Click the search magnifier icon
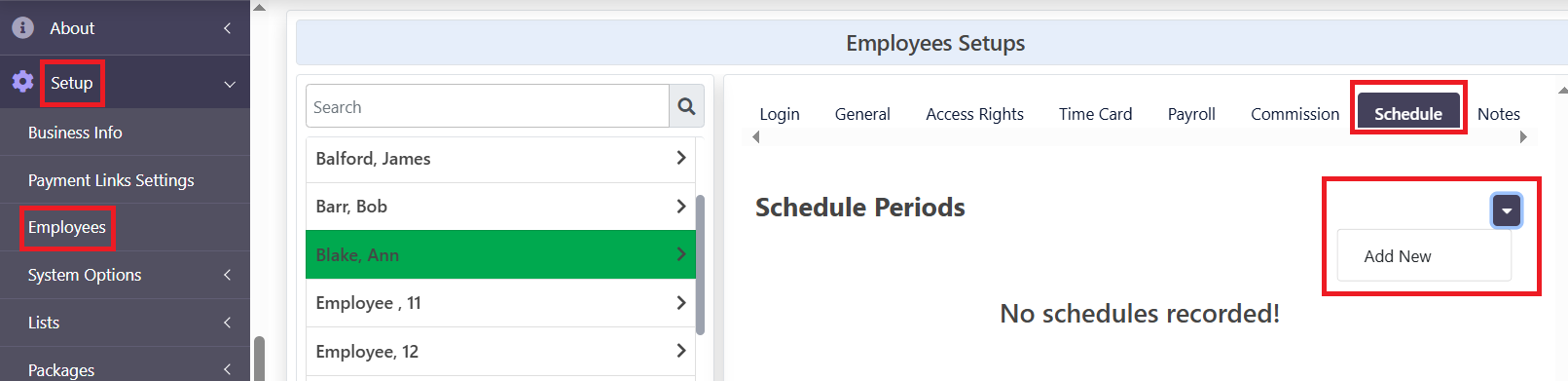Screen dimensions: 1568x381 click(x=686, y=106)
